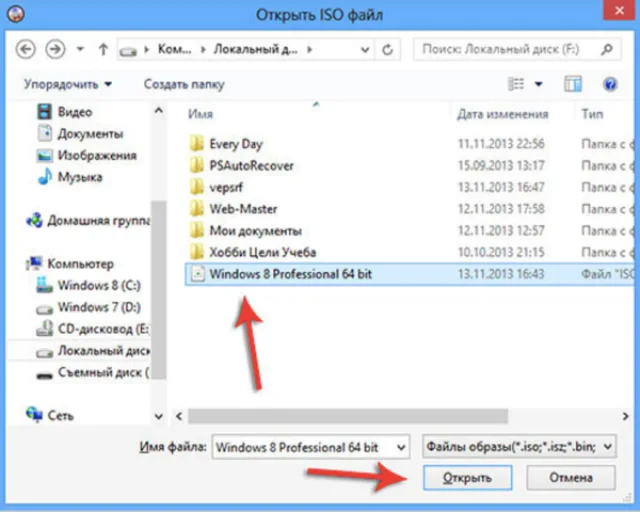Select 'Ком...' breadcrumb in address bar
This screenshot has width=640, height=512.
pyautogui.click(x=174, y=49)
